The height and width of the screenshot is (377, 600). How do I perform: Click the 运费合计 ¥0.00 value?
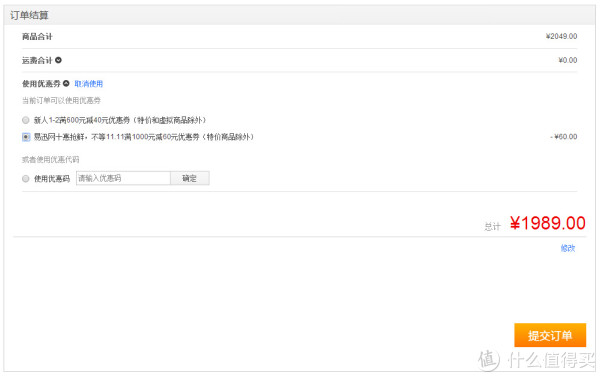click(x=568, y=60)
